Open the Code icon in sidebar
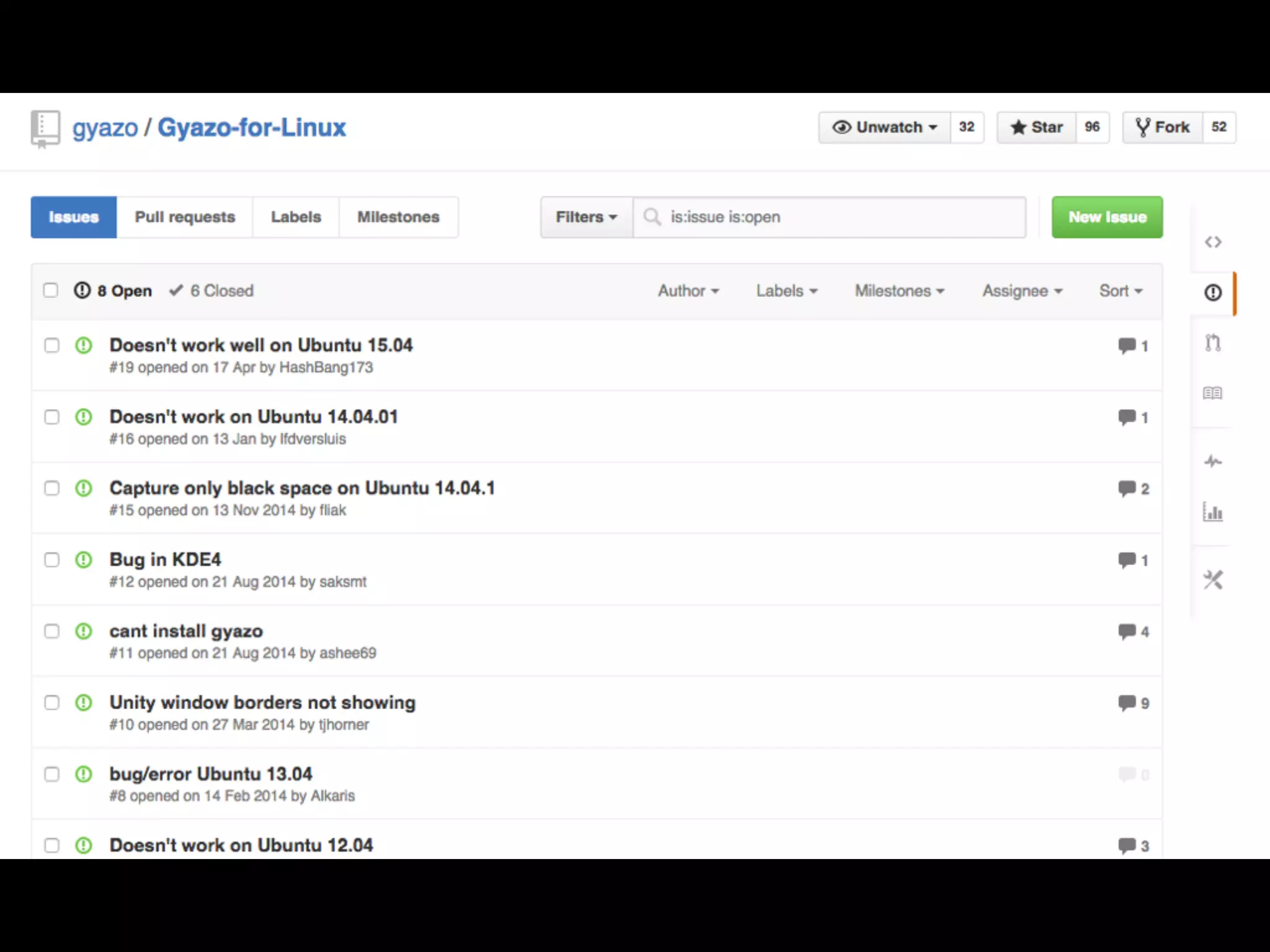Viewport: 1270px width, 952px height. (1213, 242)
